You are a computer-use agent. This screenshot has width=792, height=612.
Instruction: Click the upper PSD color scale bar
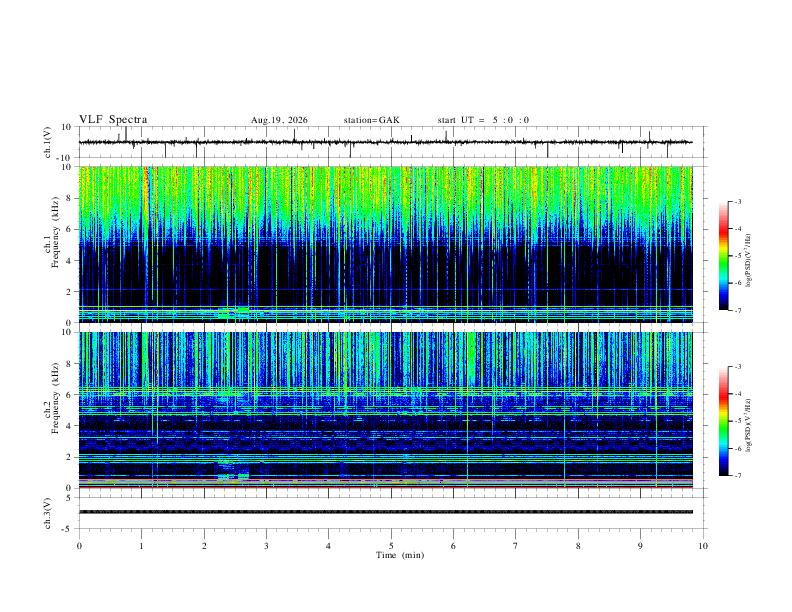[x=723, y=256]
